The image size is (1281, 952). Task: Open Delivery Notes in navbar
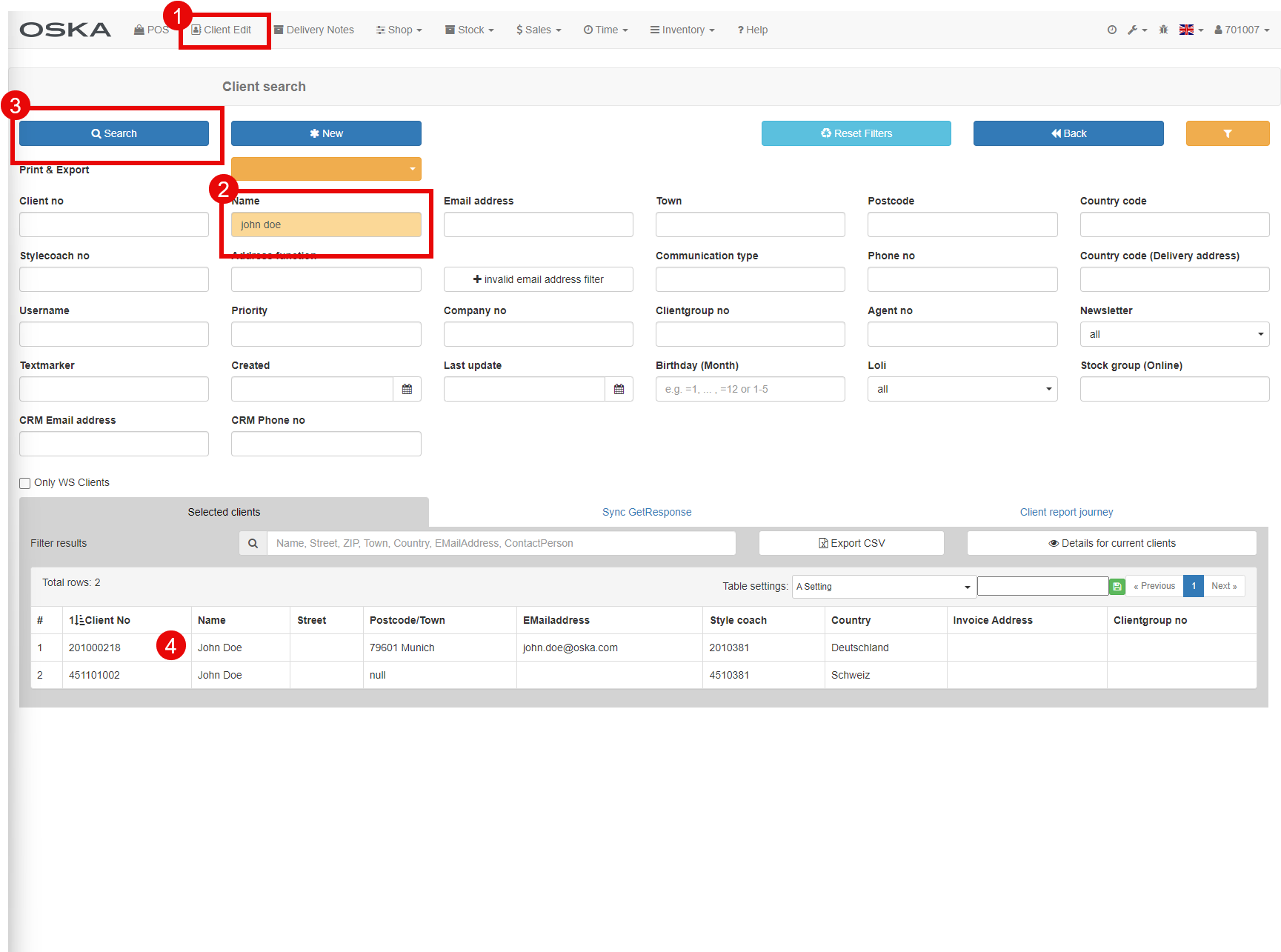click(x=313, y=30)
